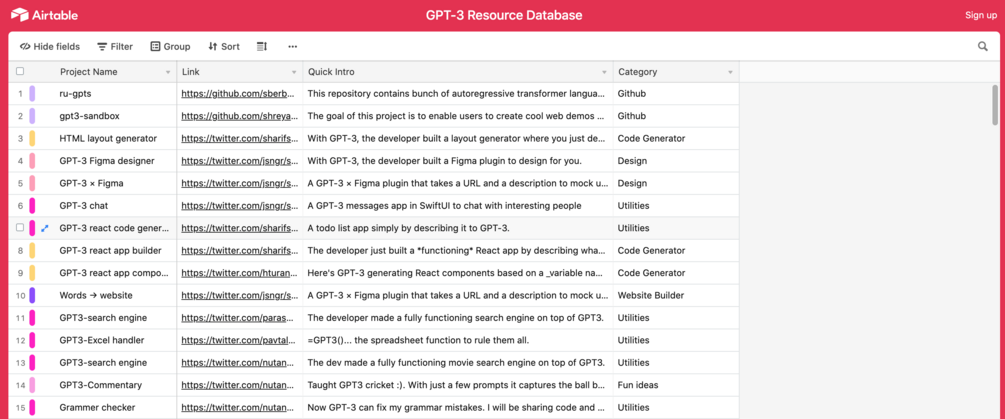Open the Group option
Viewport: 1005px width, 419px height.
coord(170,46)
